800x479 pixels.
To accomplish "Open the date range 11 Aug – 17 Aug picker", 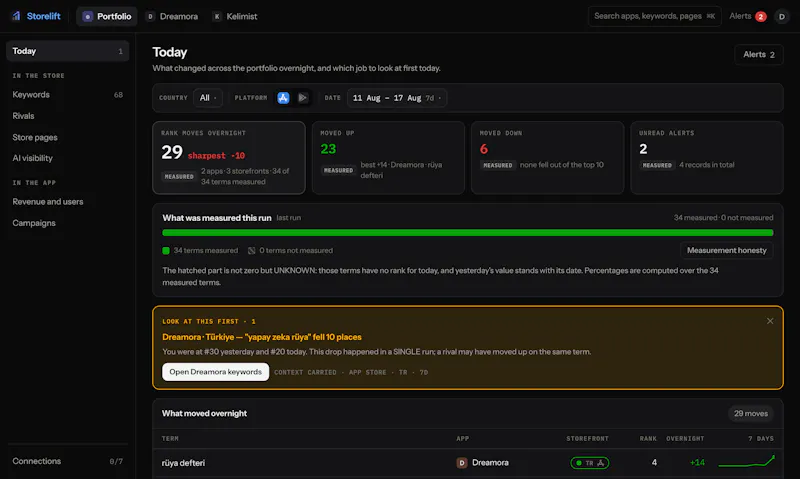I will coord(397,97).
